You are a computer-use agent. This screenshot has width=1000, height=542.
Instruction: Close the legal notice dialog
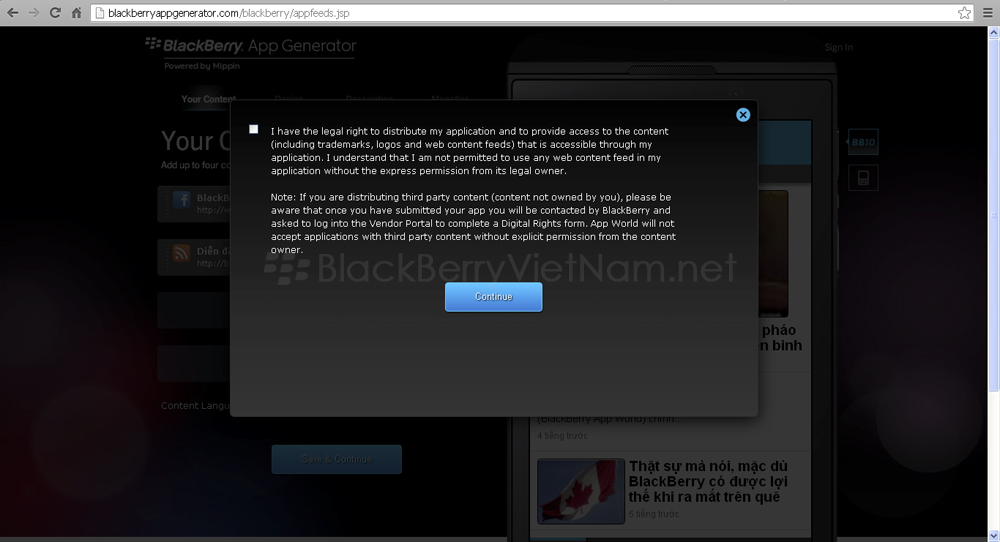coord(743,115)
